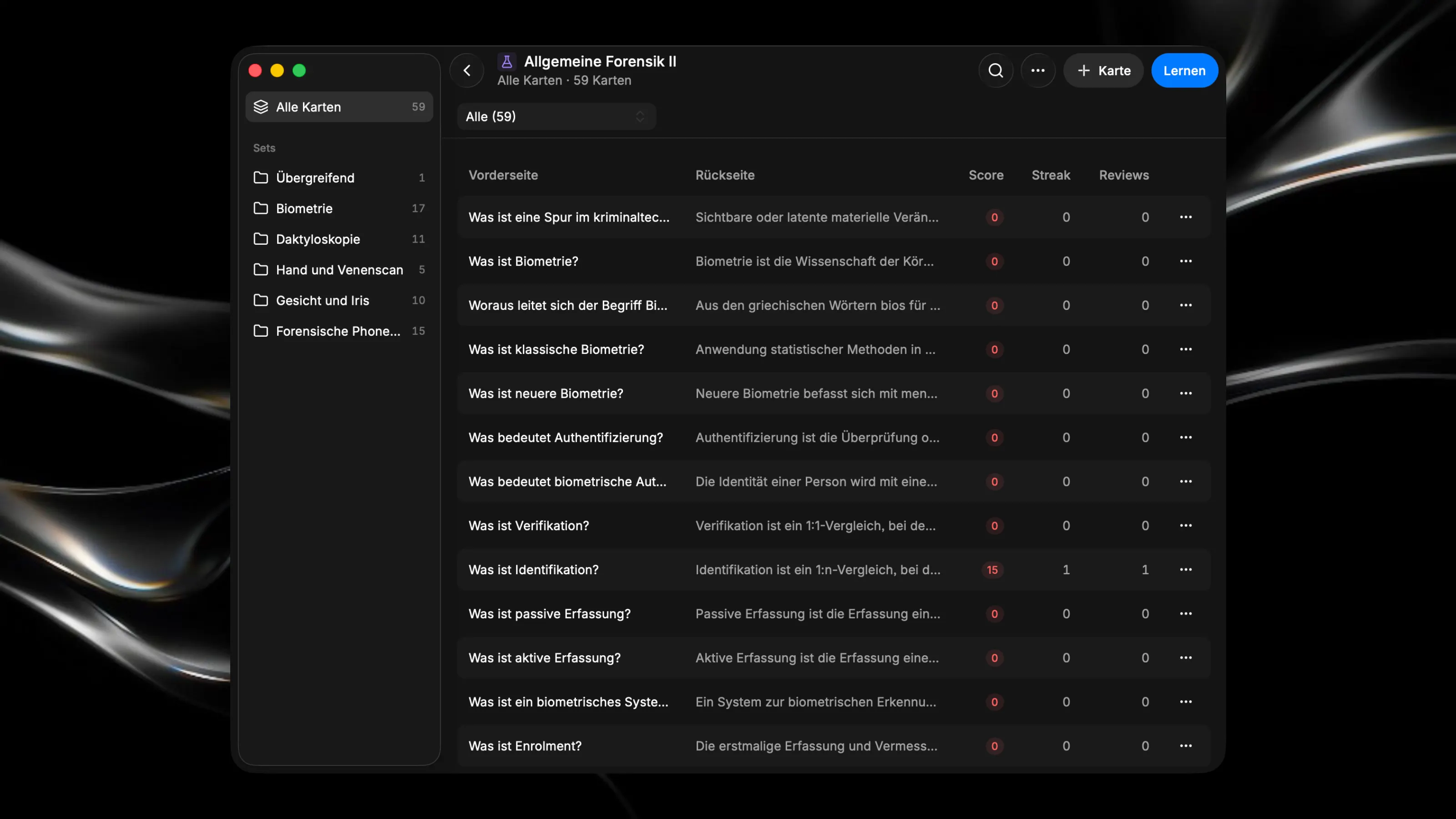Open options for 'Was ist aktive Erfassung?' row
Image resolution: width=1456 pixels, height=819 pixels.
[1186, 658]
